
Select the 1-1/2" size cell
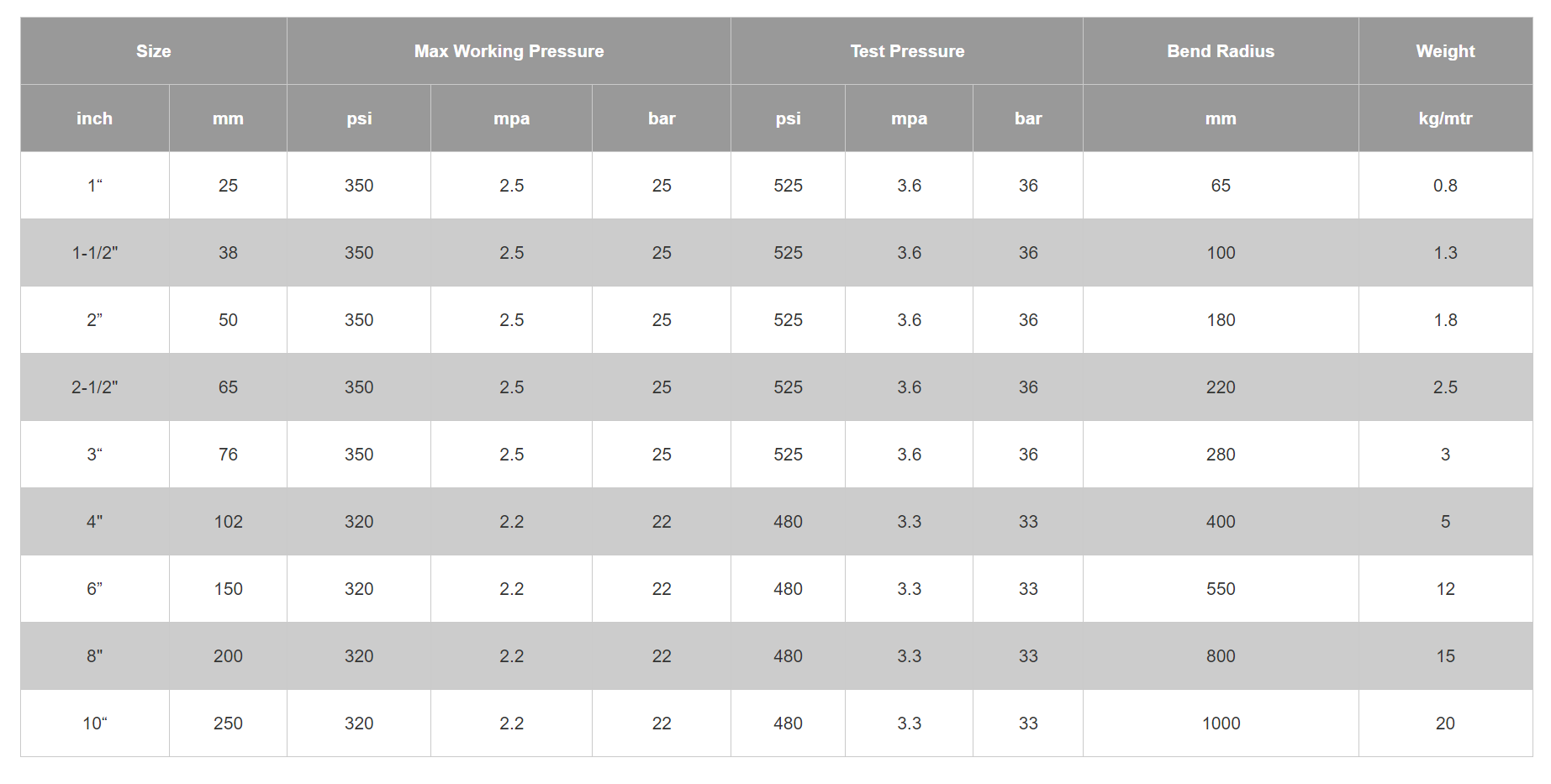click(x=95, y=253)
